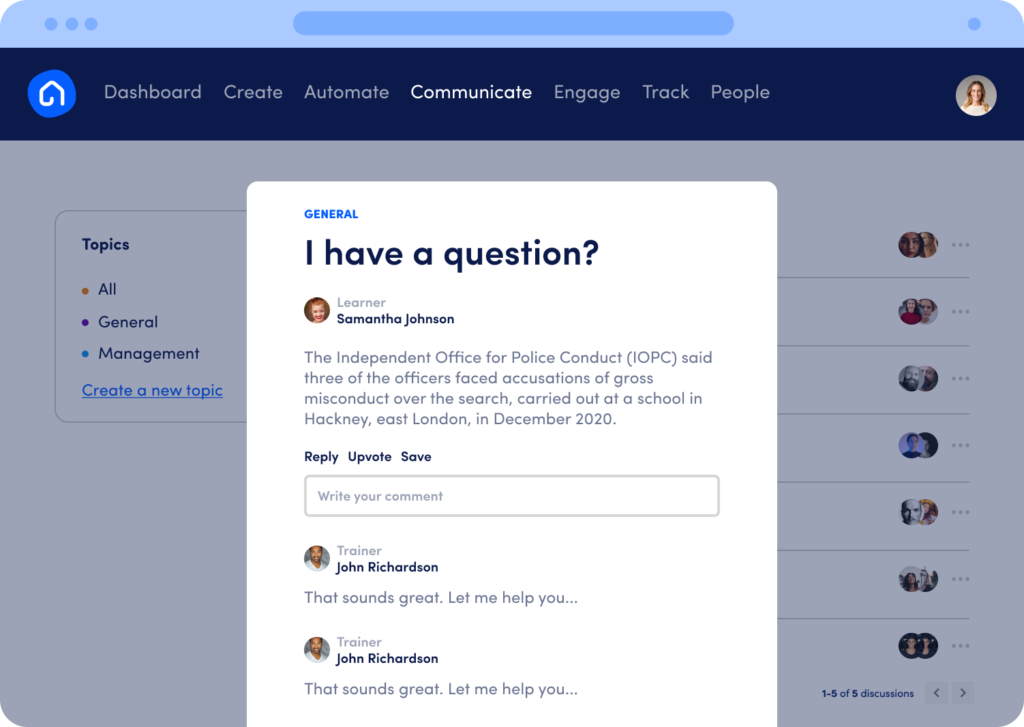Click Samantha Johnson's avatar
Viewport: 1024px width, 727px height.
click(317, 310)
